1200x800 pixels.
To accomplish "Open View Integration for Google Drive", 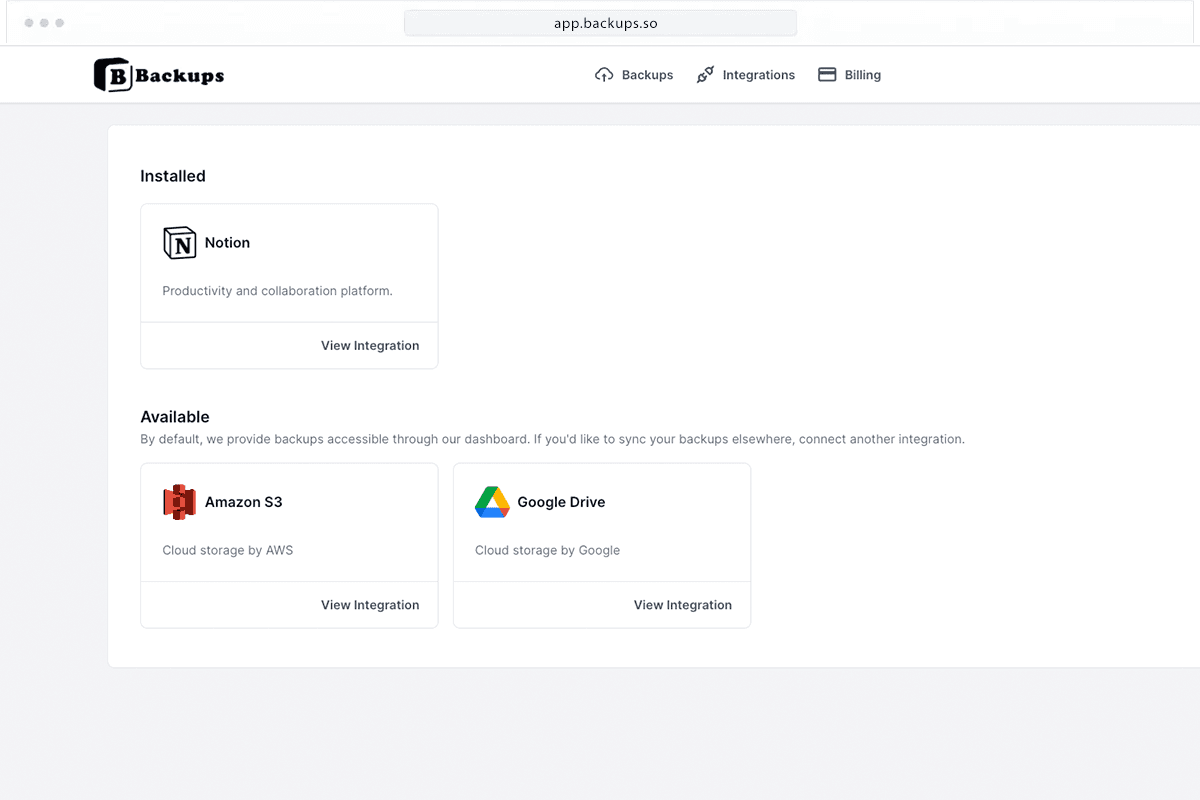I will 682,604.
